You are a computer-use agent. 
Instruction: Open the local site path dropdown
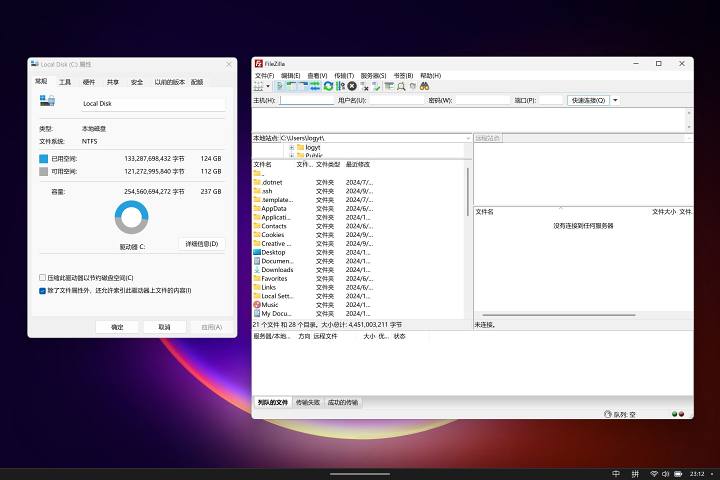[468, 137]
